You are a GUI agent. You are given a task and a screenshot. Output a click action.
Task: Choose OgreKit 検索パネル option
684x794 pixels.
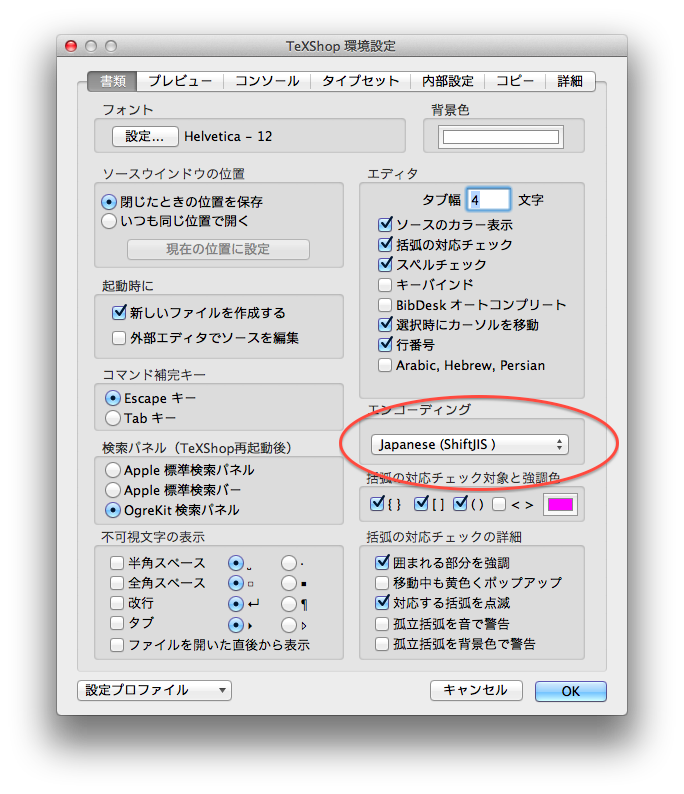[113, 510]
